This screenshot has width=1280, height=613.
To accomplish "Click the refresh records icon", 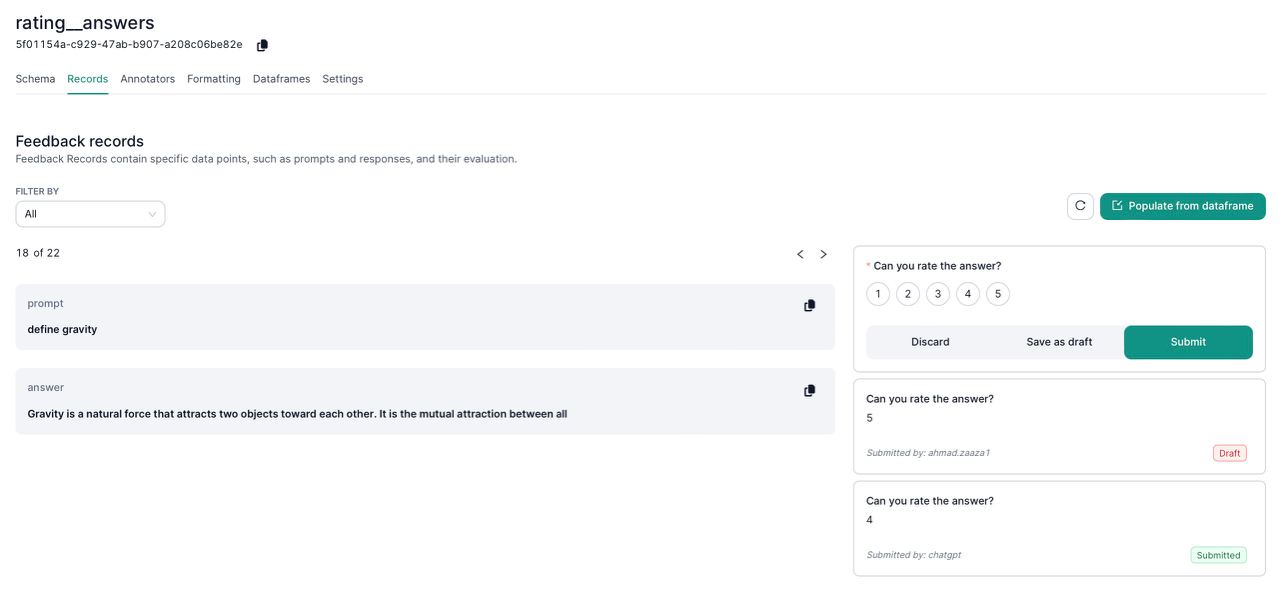I will 1080,206.
